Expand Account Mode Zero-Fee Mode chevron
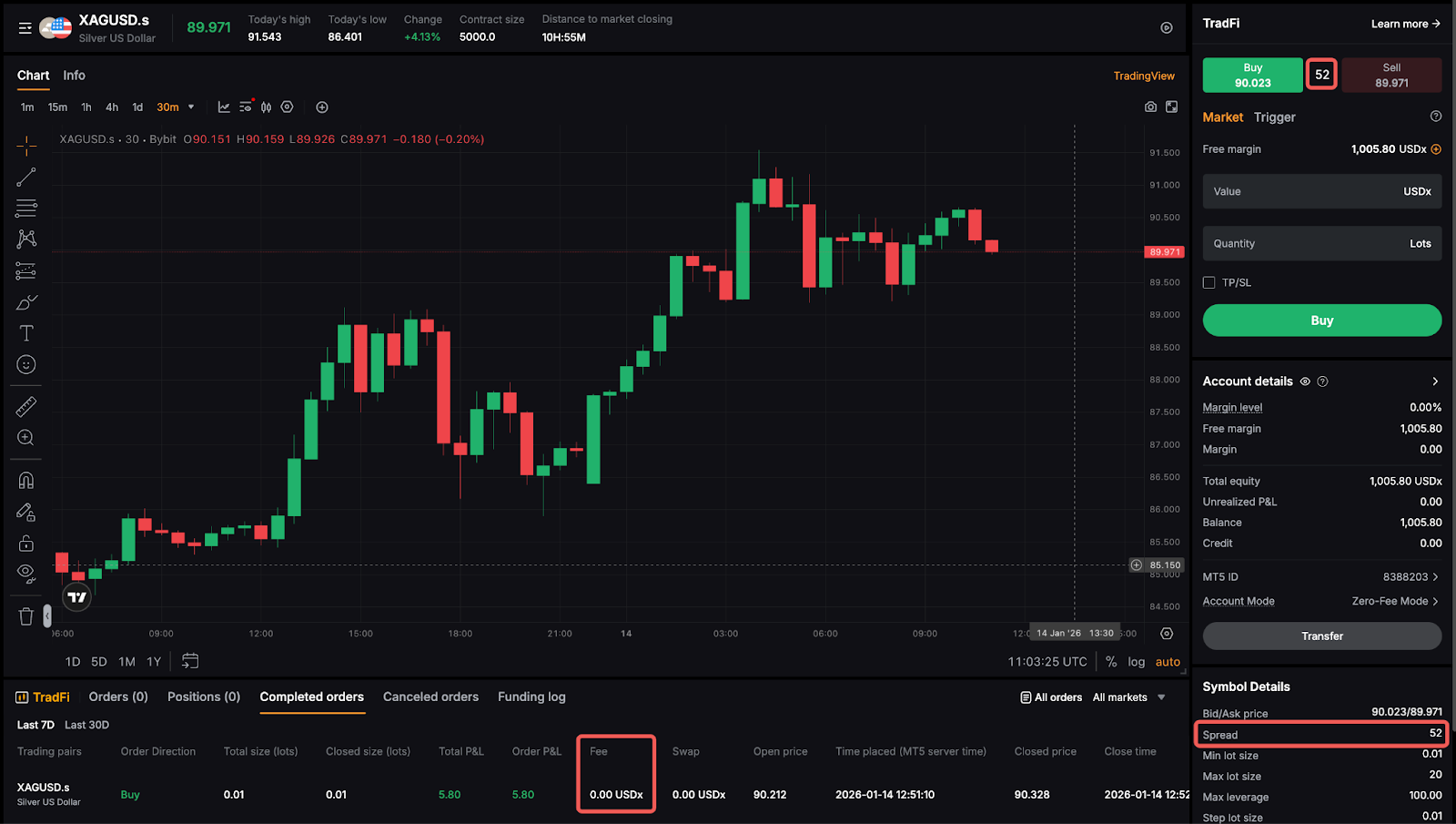The image size is (1456, 824). pyautogui.click(x=1435, y=601)
